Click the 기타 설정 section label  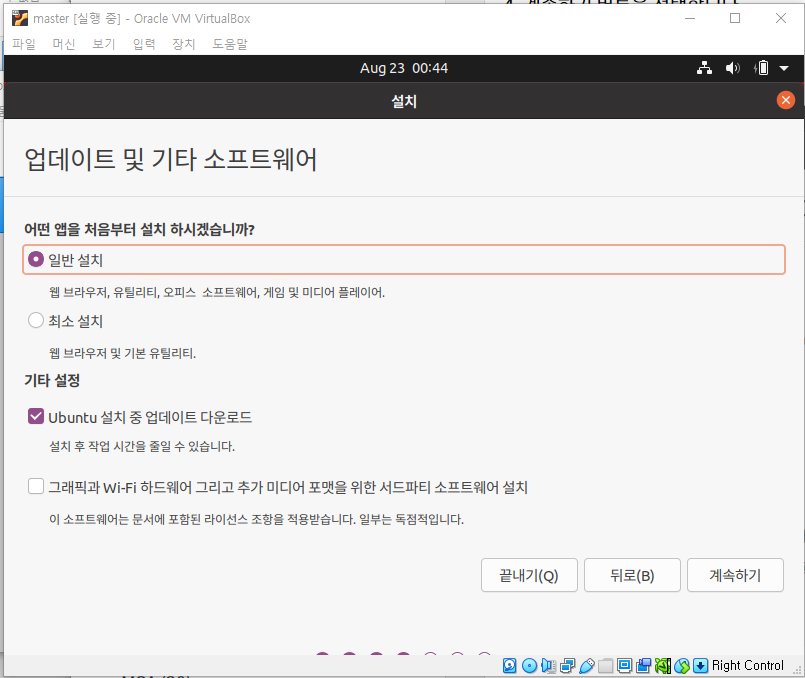52,380
